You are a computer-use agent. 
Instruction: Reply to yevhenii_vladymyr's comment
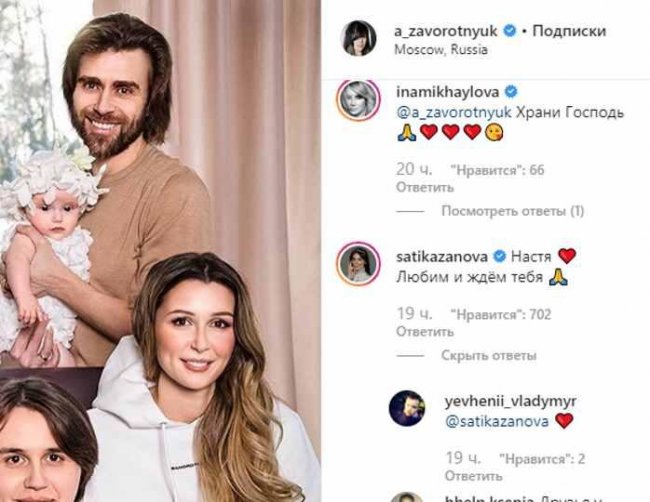pyautogui.click(x=473, y=476)
